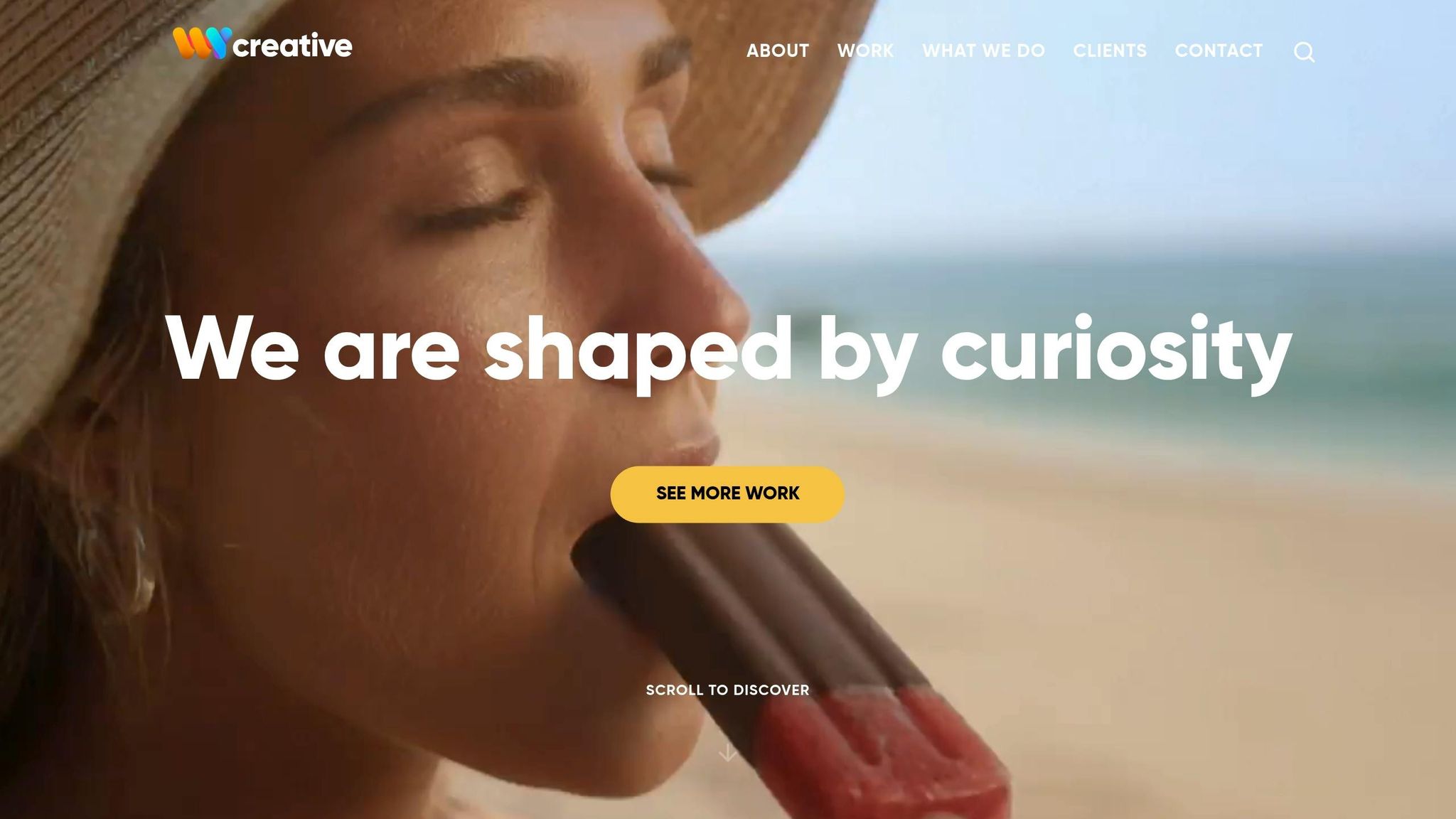Click the SCROLL TO DISCOVER text

click(x=727, y=690)
